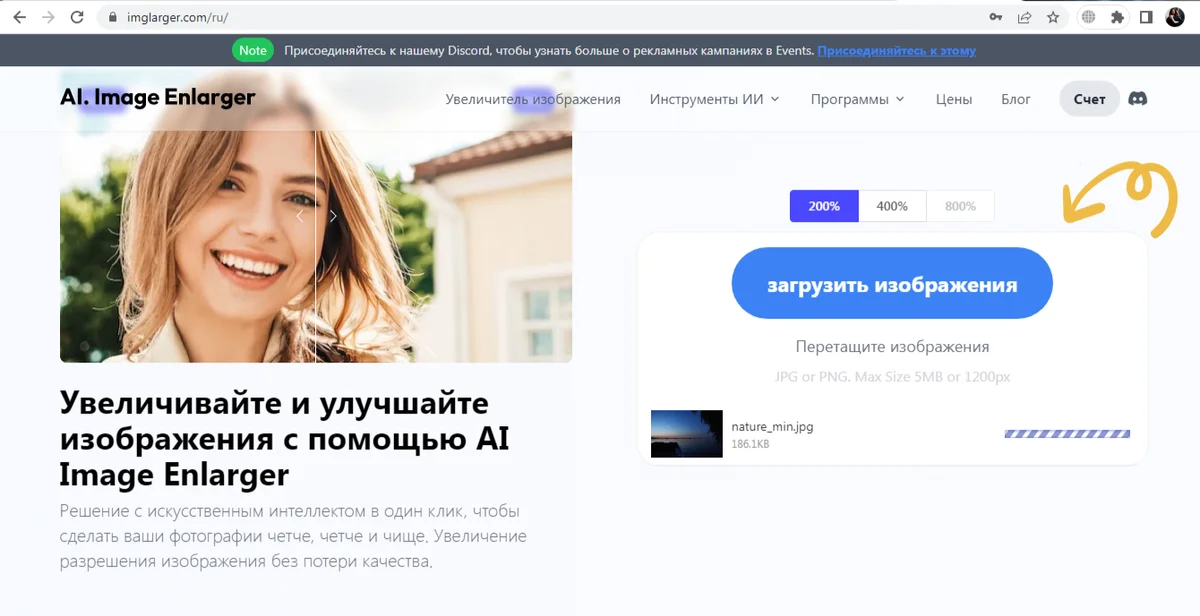This screenshot has height=616, width=1200.
Task: Click the '186.1KB' file size text
Action: point(750,444)
